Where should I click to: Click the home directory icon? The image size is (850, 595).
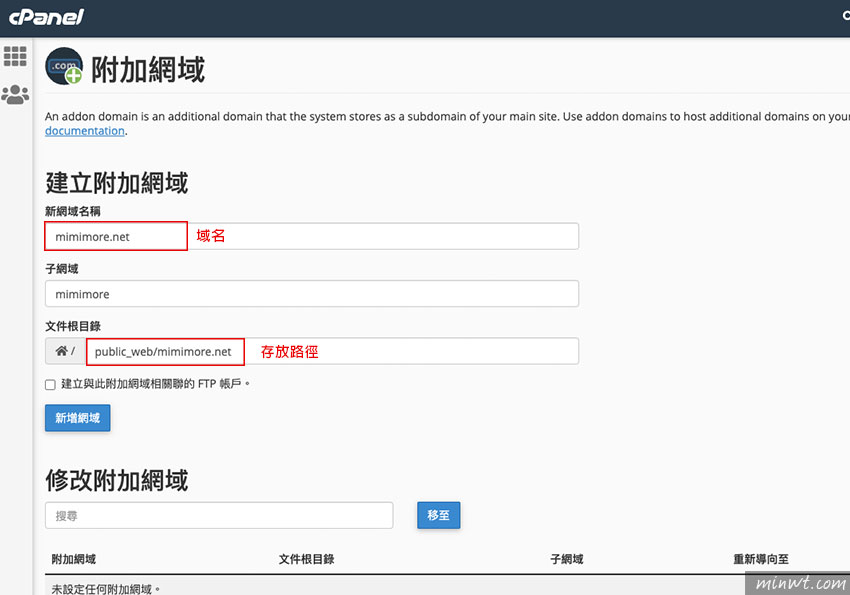[62, 351]
